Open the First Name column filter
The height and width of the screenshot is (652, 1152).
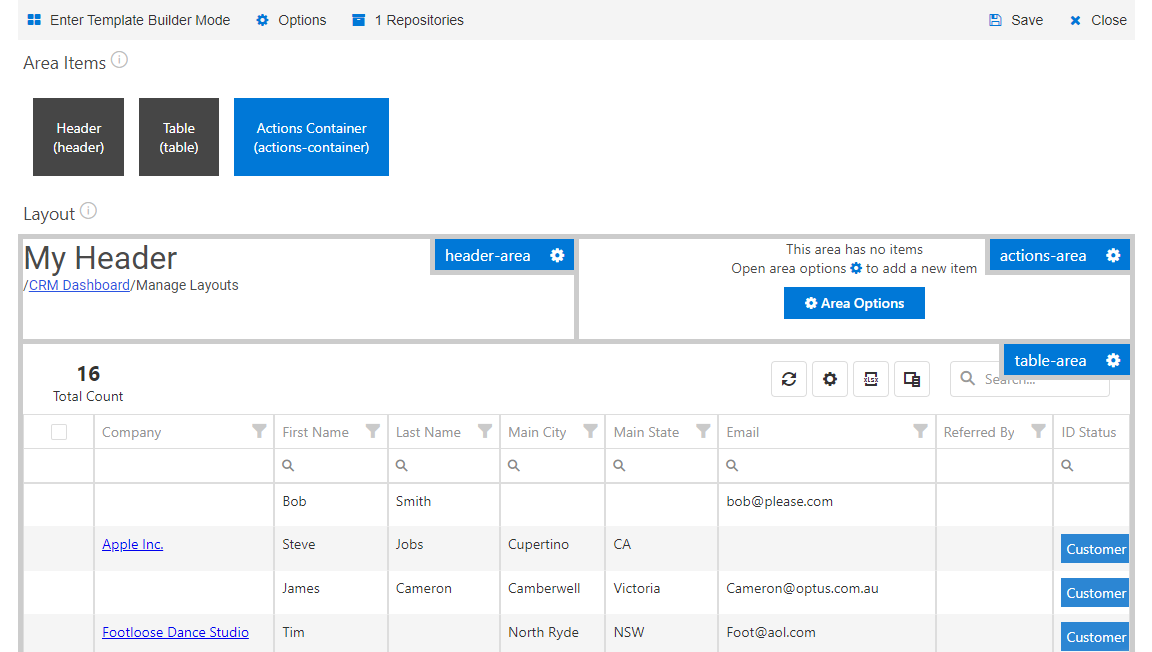373,431
